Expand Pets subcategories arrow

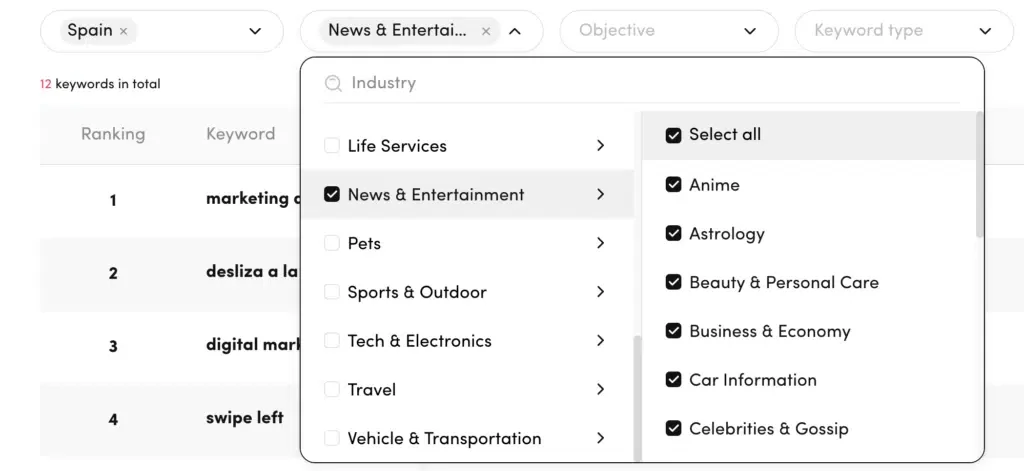click(x=600, y=243)
